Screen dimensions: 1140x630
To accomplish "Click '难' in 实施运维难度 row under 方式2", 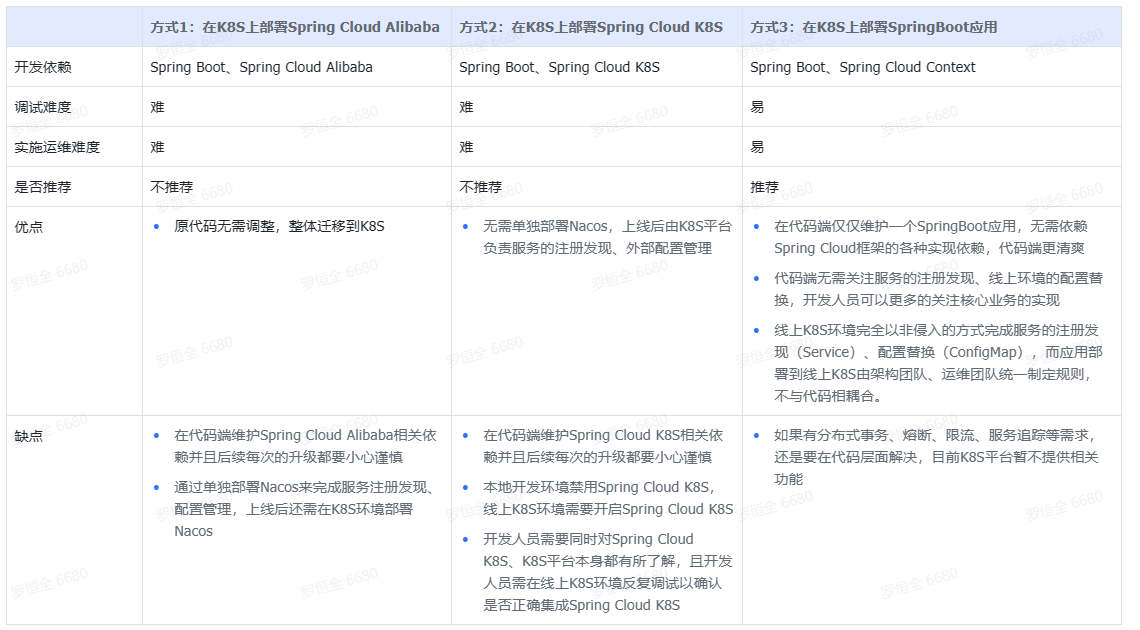I will (x=466, y=148).
